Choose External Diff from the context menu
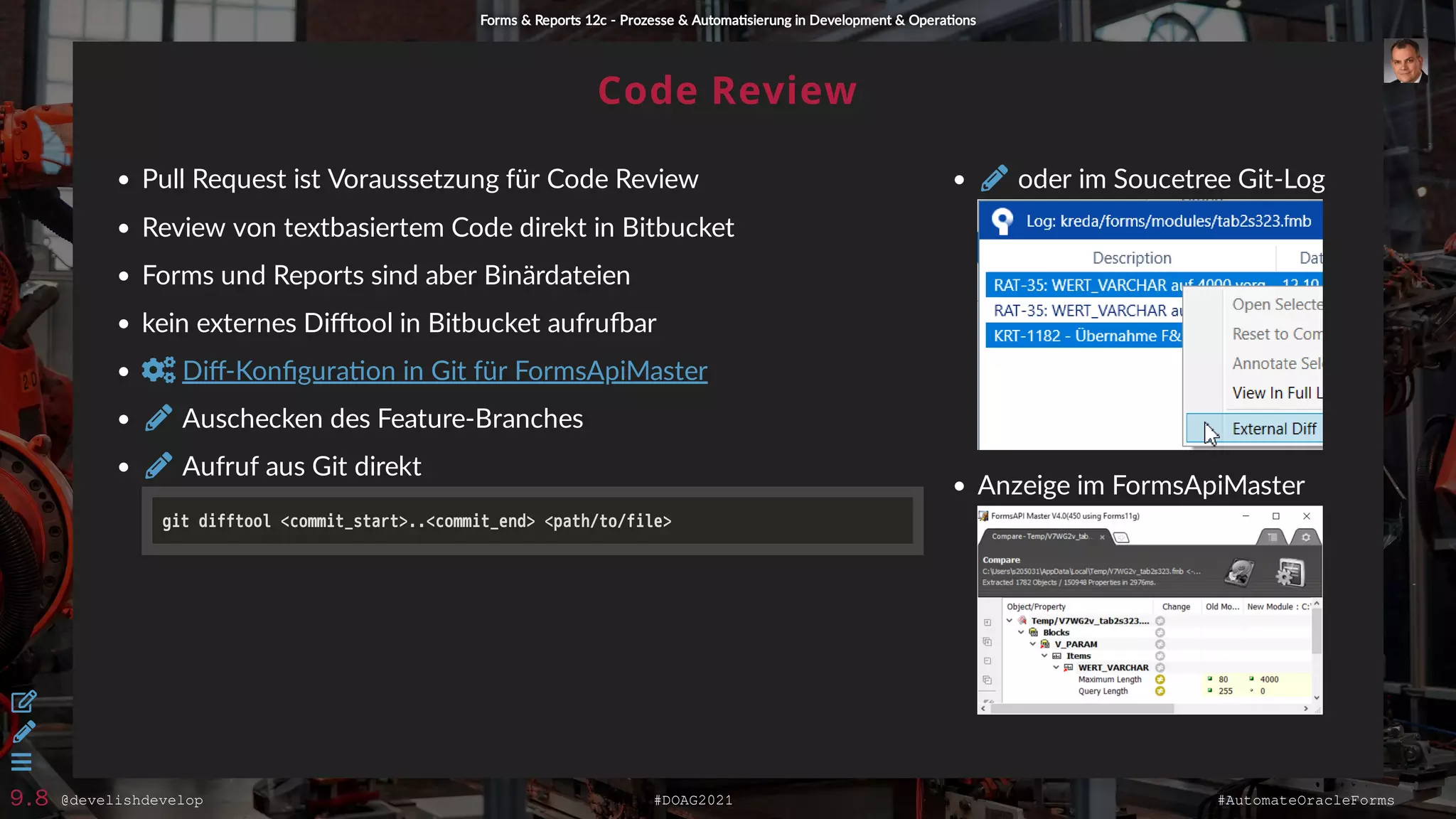 coord(1254,429)
